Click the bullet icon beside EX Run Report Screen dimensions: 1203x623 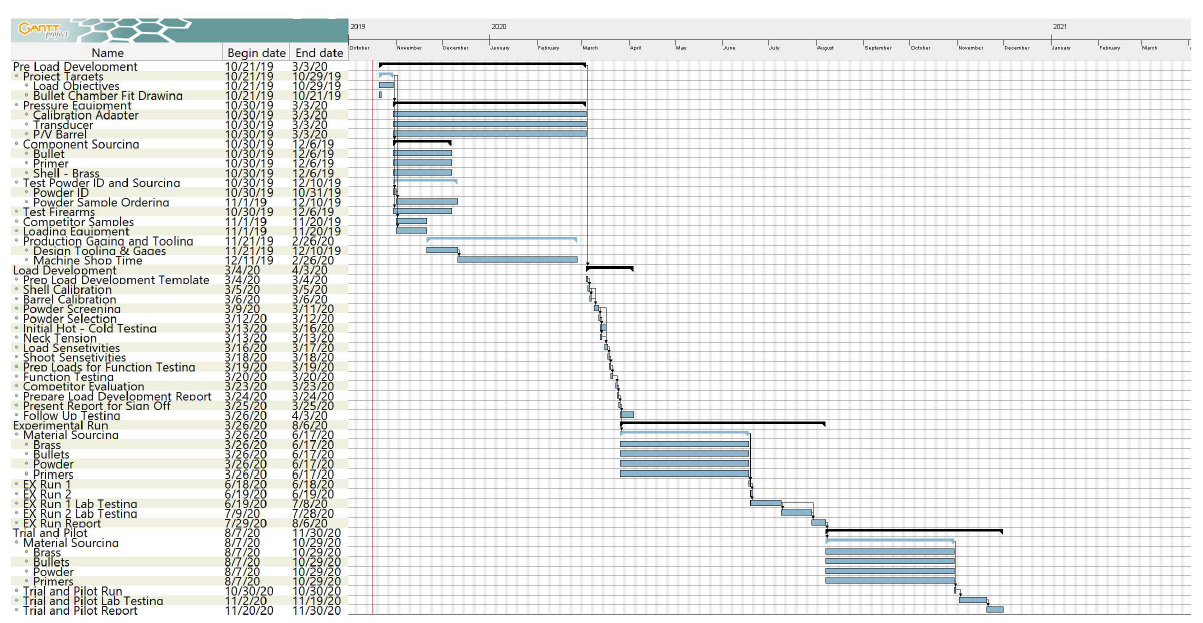18,522
